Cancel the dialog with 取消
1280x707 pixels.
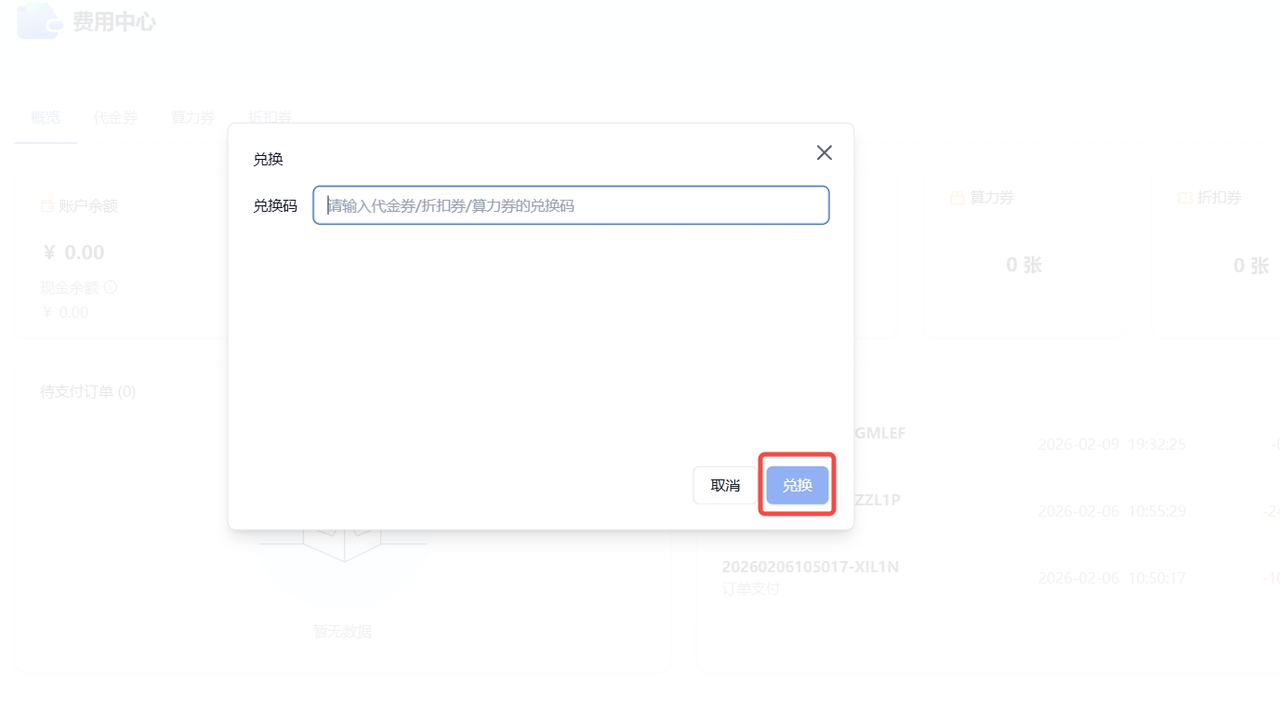[x=725, y=485]
